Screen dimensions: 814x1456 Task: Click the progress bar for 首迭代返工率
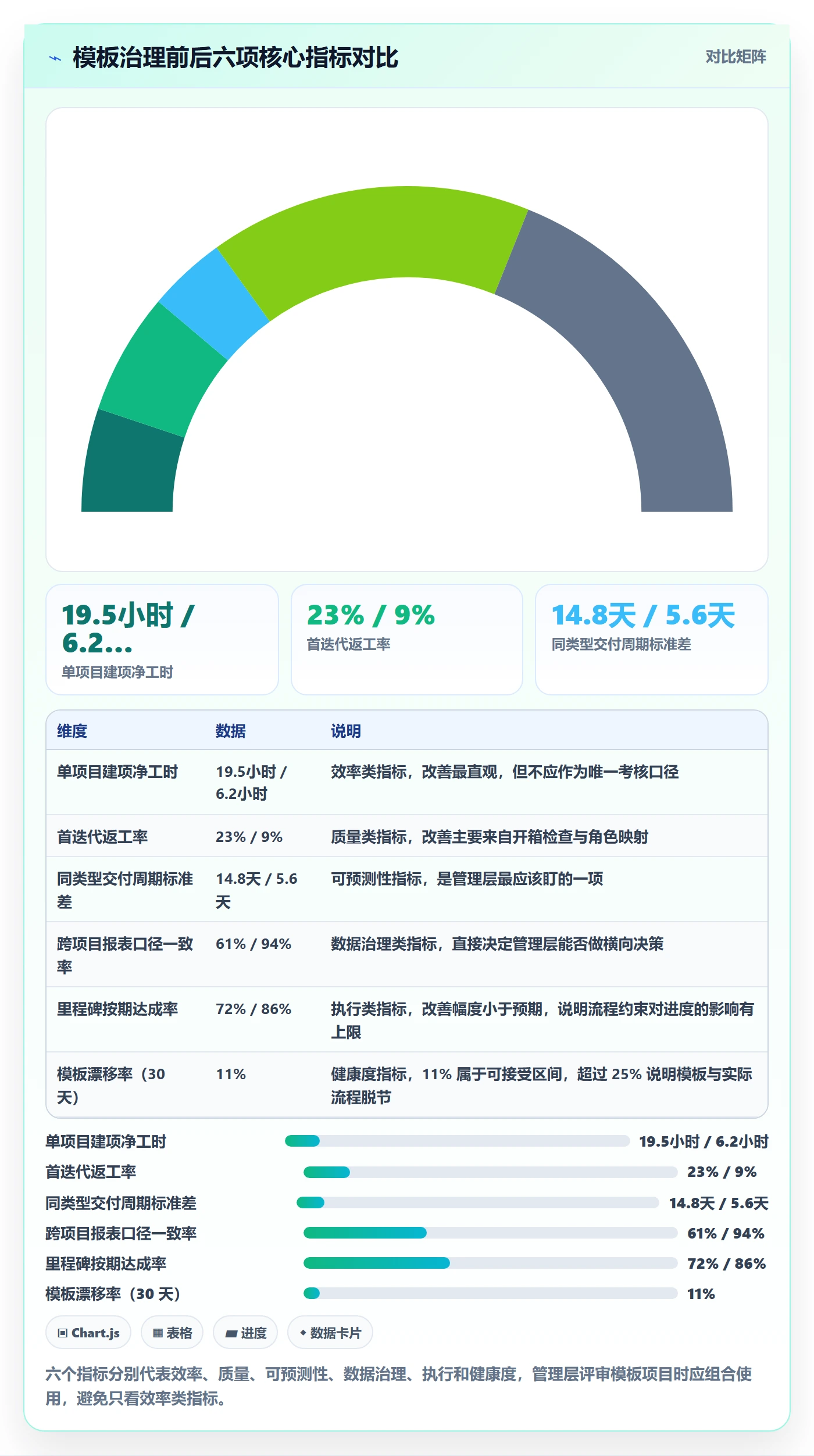(x=491, y=1172)
